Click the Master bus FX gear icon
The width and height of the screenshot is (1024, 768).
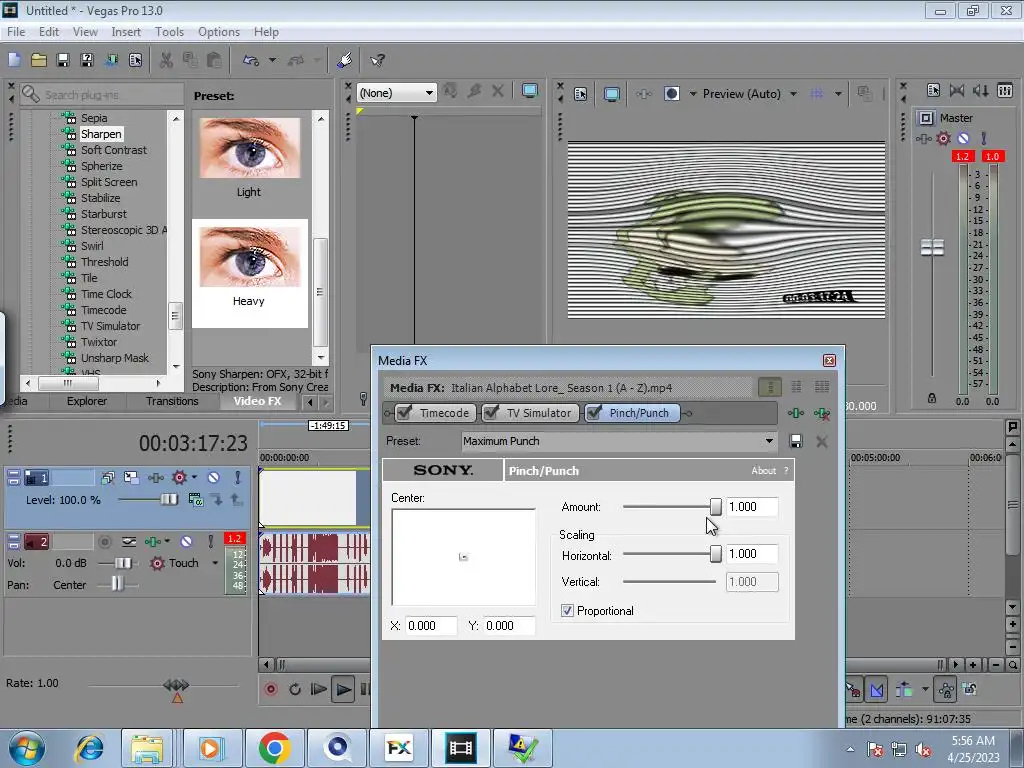(944, 138)
